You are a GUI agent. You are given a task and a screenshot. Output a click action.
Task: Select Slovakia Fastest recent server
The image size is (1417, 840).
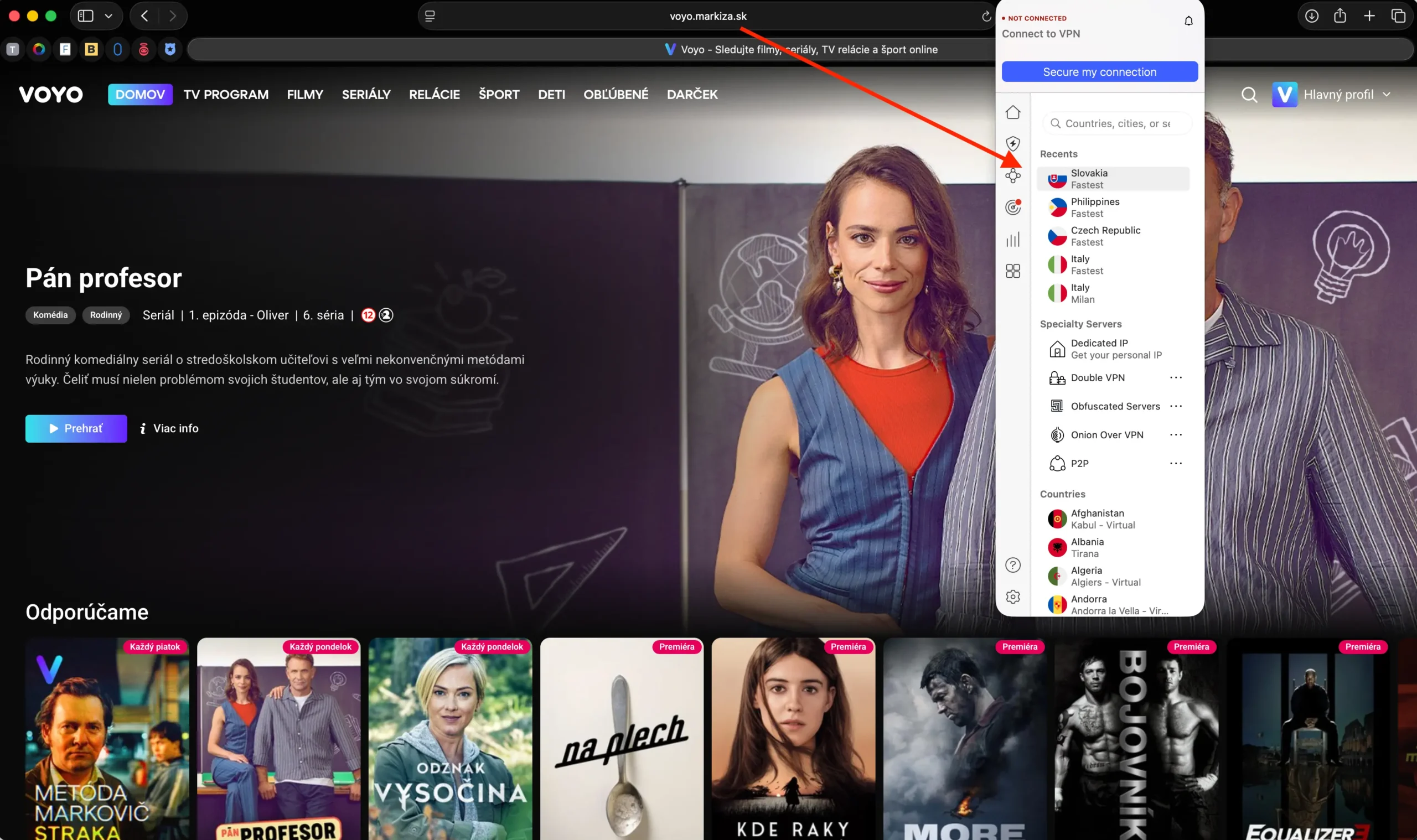1113,179
